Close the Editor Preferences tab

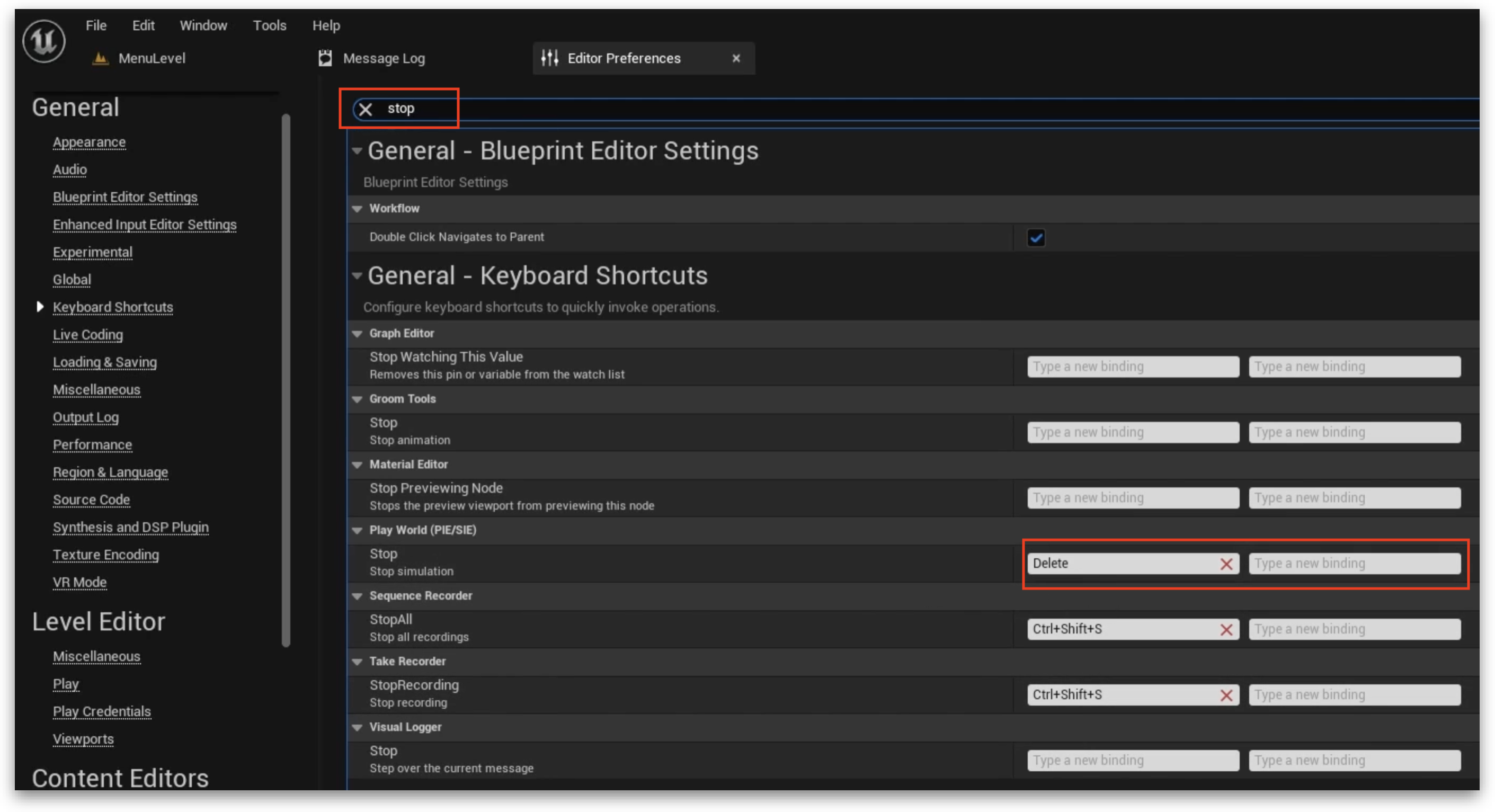click(736, 58)
